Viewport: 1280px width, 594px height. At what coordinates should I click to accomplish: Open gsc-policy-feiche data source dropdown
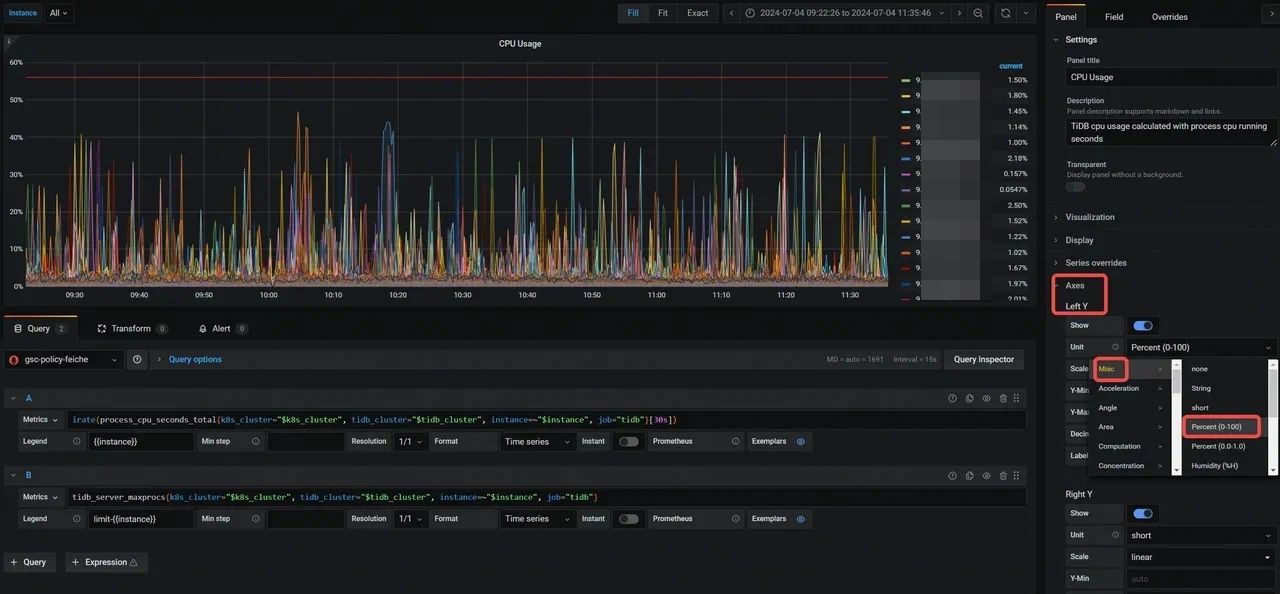pos(64,359)
